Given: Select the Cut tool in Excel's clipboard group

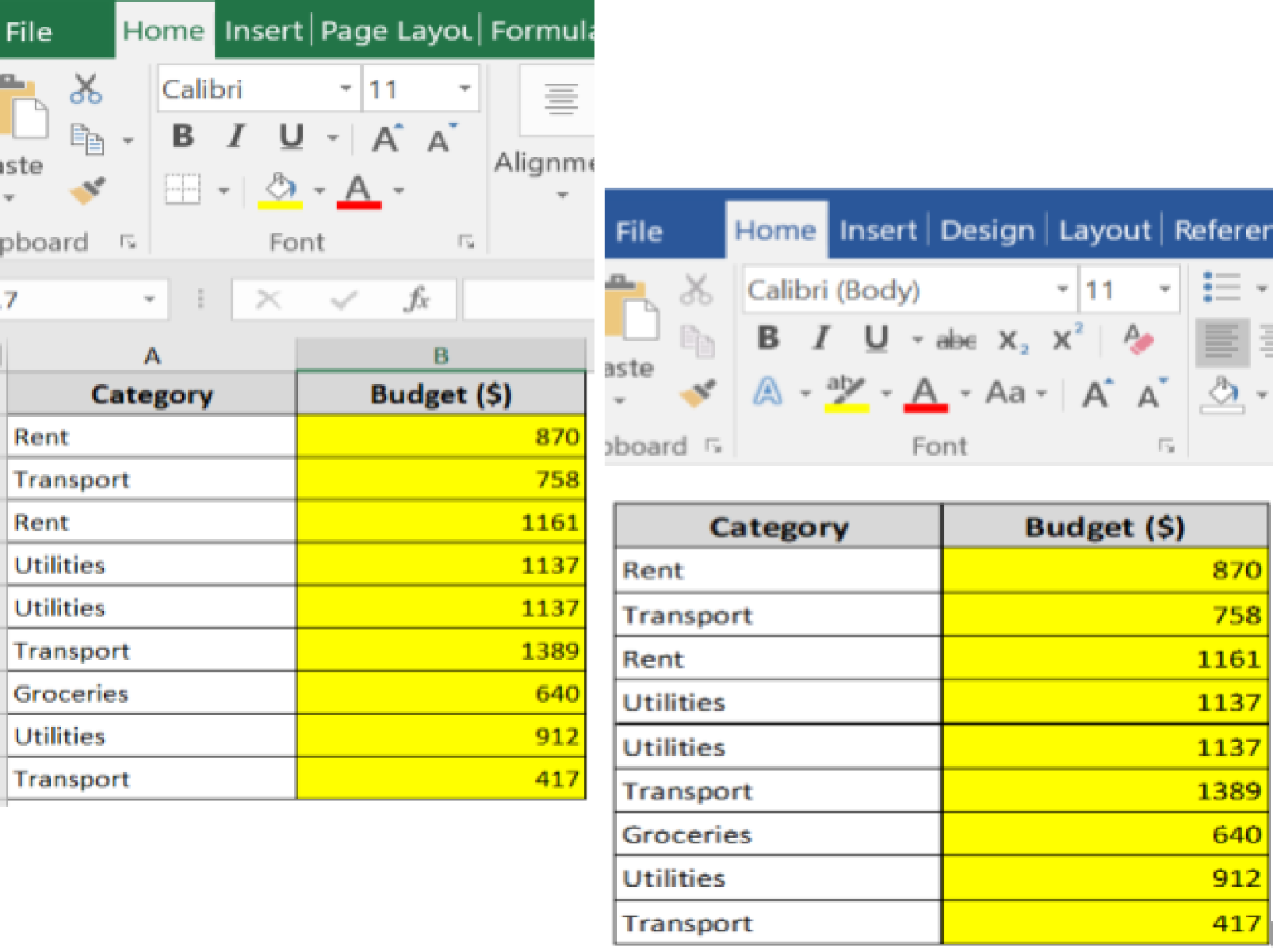Looking at the screenshot, I should 85,87.
